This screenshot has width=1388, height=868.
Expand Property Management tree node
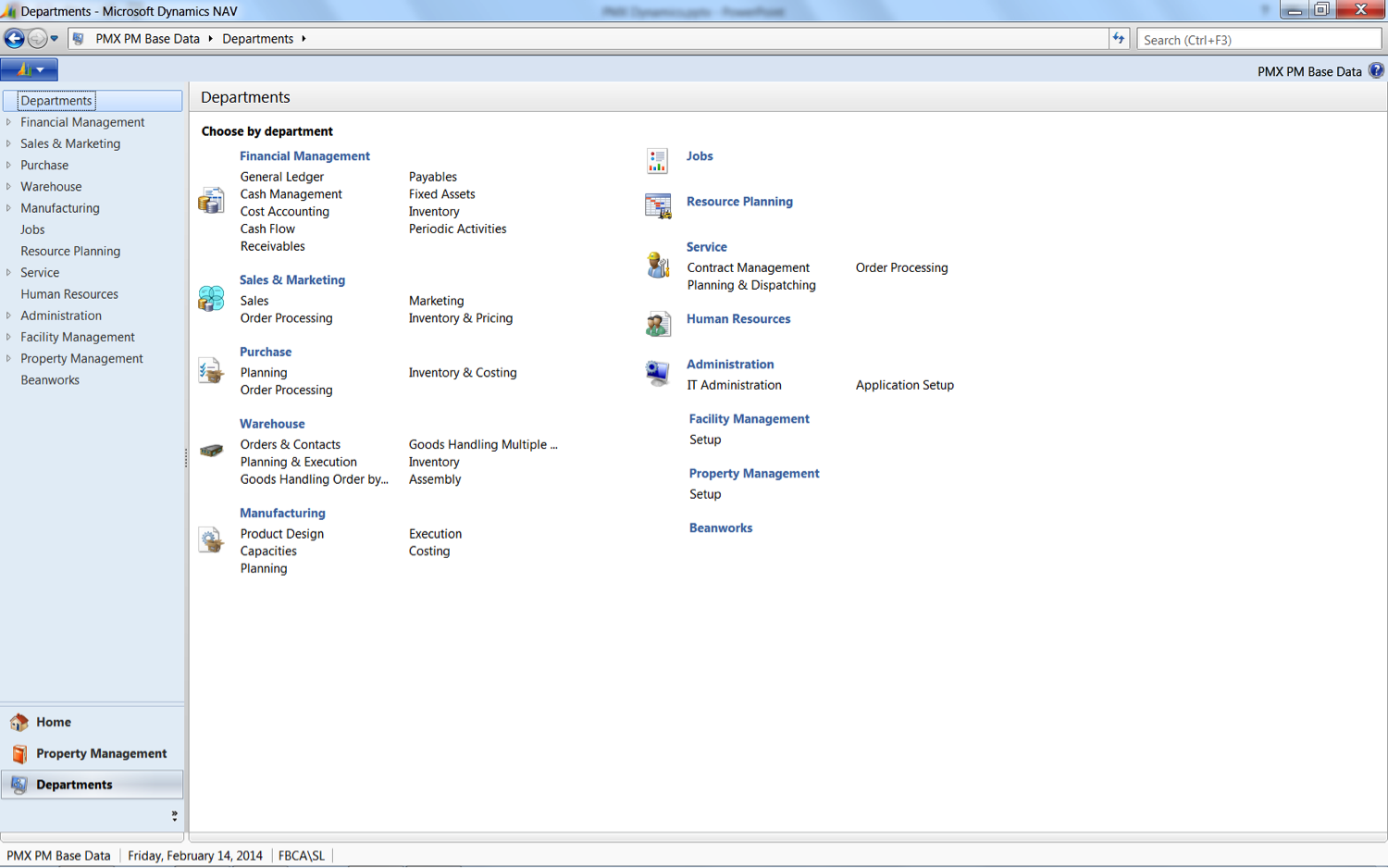pos(9,358)
